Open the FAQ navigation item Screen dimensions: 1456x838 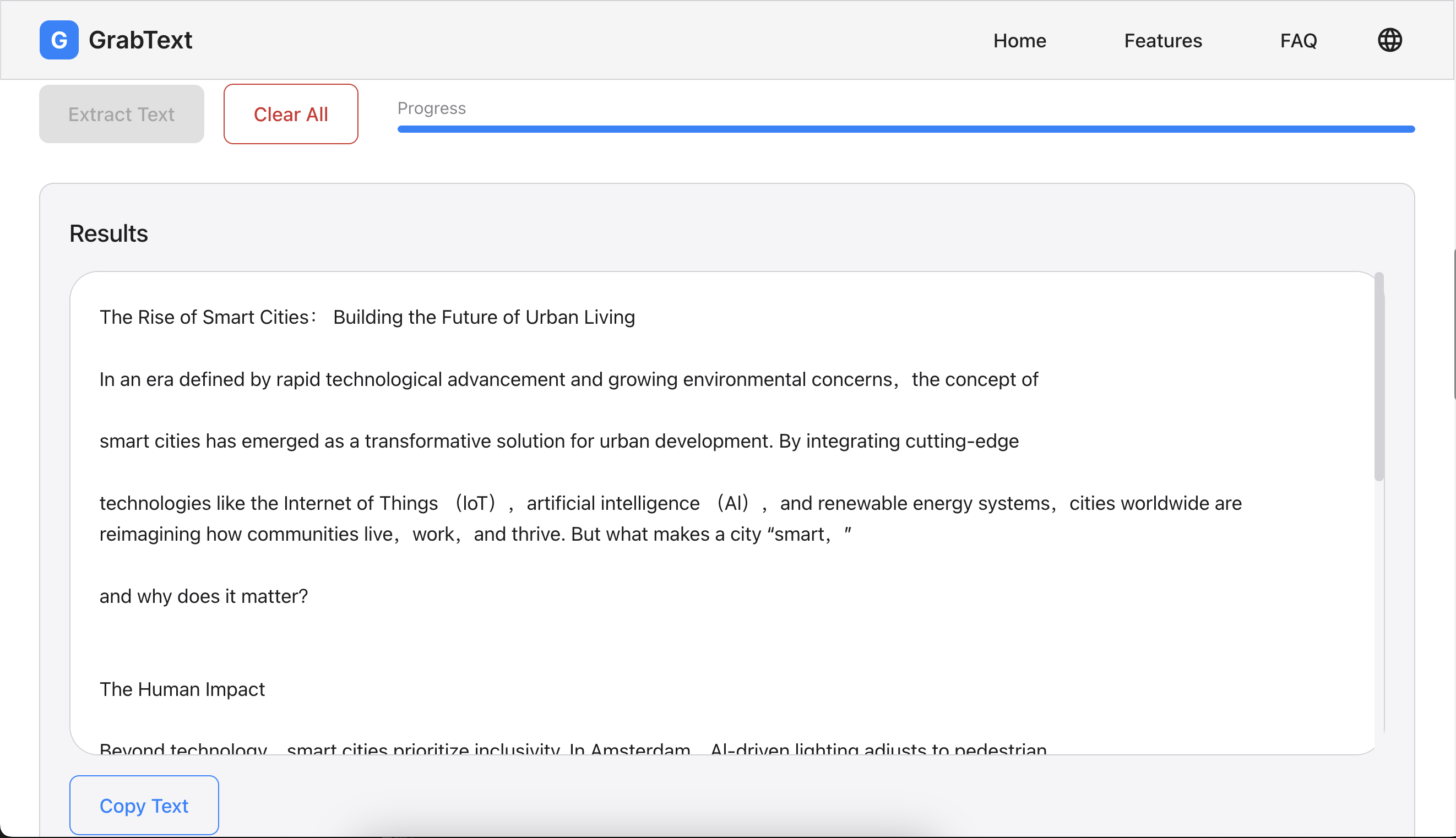(x=1299, y=40)
